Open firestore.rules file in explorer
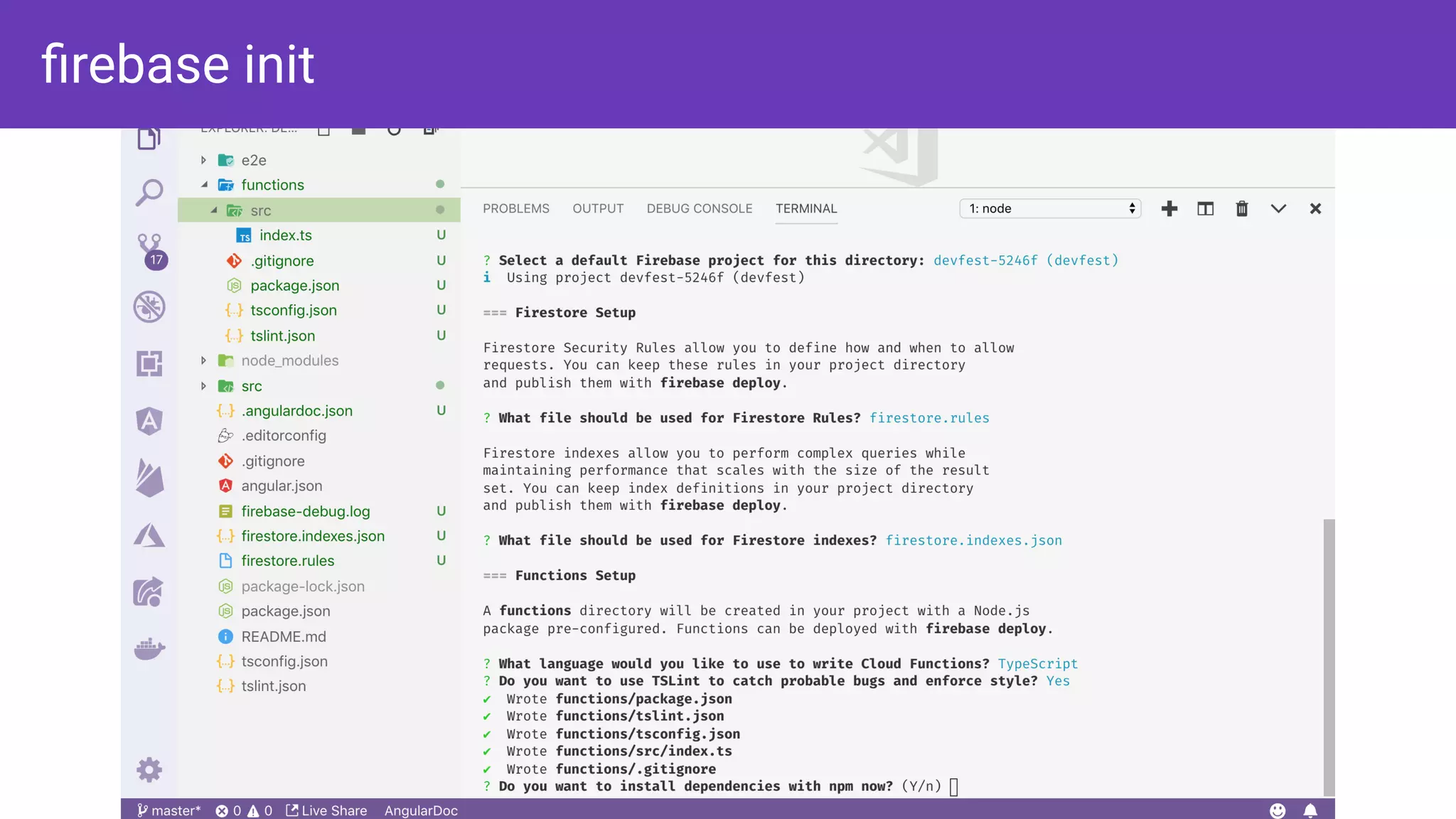Viewport: 1456px width, 819px height. click(x=287, y=561)
